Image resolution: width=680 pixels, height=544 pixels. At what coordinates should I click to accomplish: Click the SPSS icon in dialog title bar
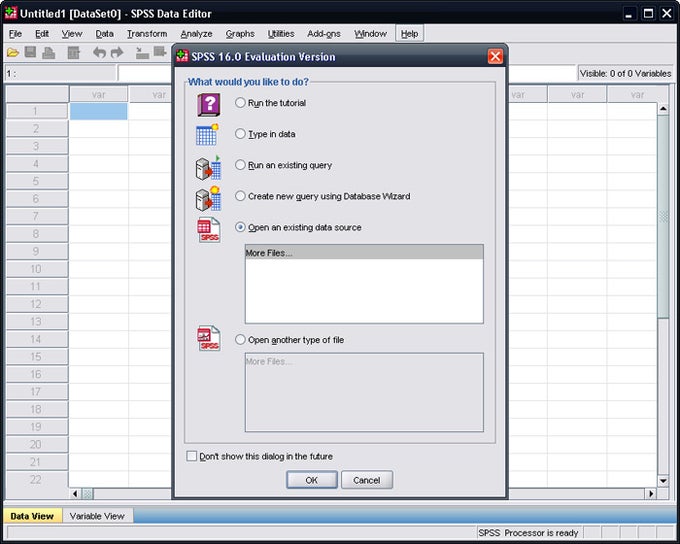[x=182, y=56]
